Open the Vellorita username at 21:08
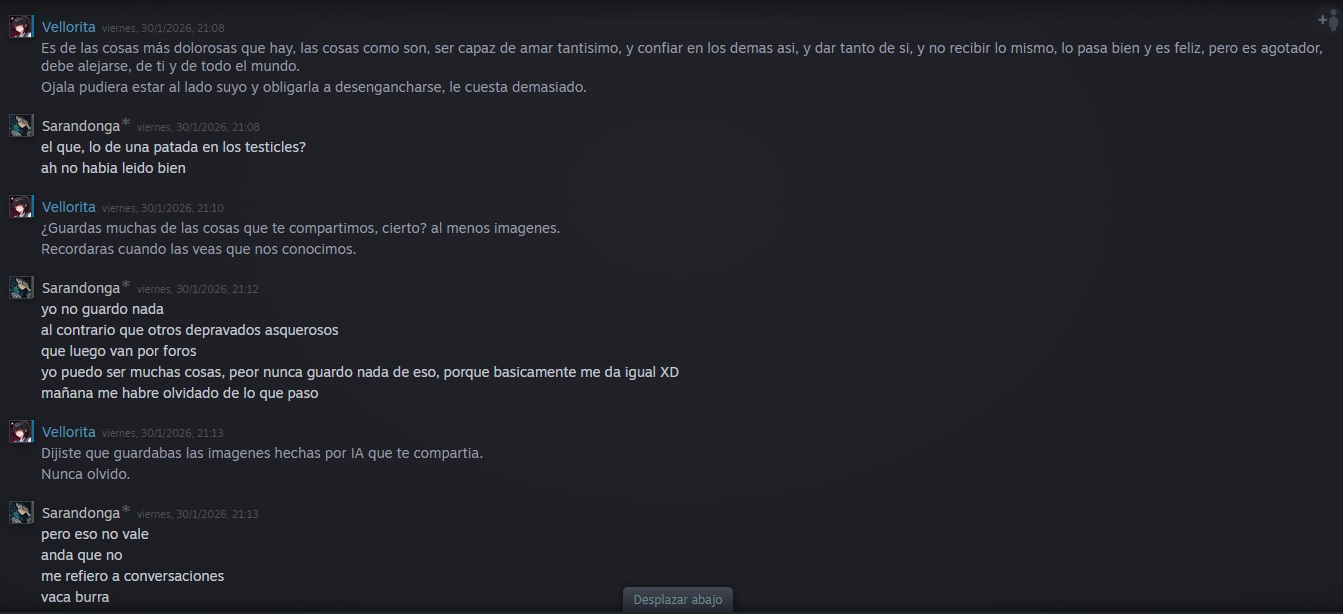The width and height of the screenshot is (1343, 614). tap(69, 27)
